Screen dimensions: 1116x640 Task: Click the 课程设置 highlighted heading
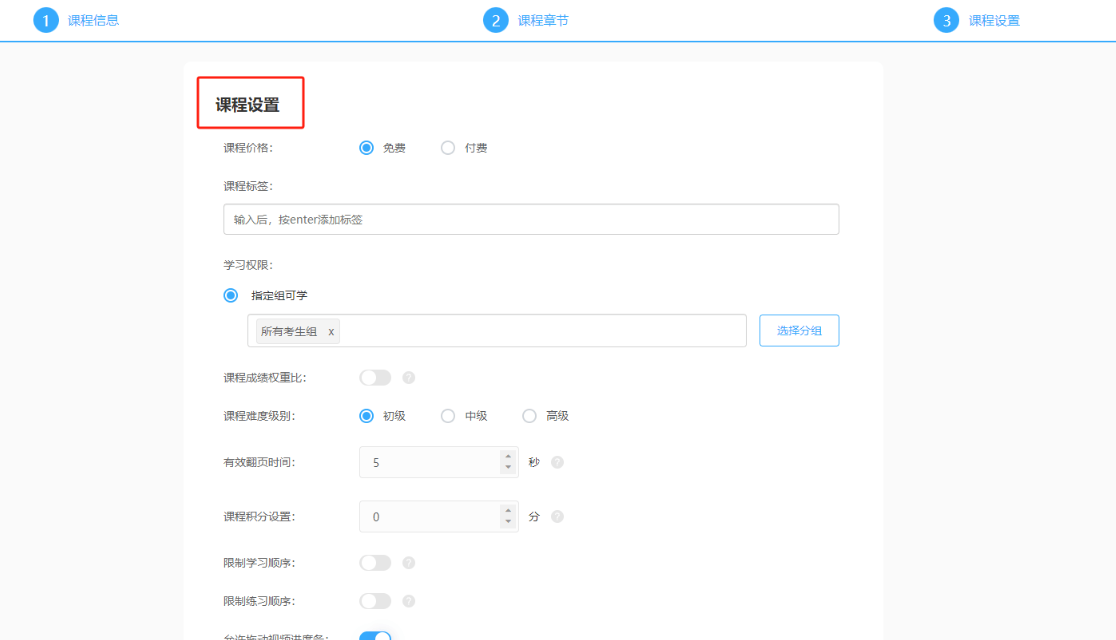pos(250,101)
